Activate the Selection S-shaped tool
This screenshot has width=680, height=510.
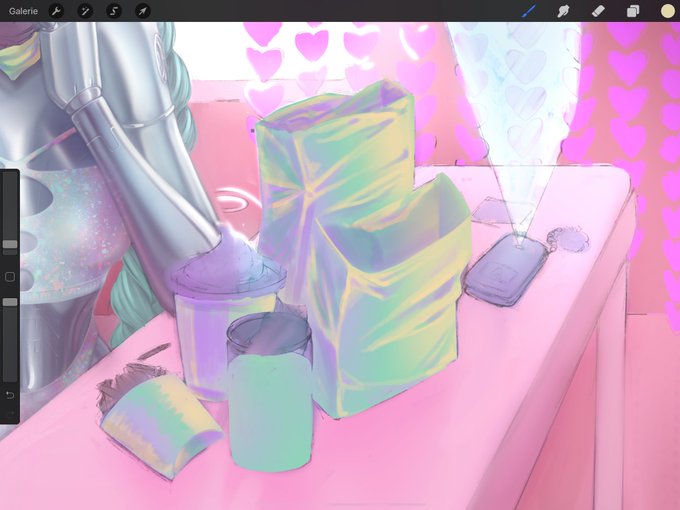point(114,11)
